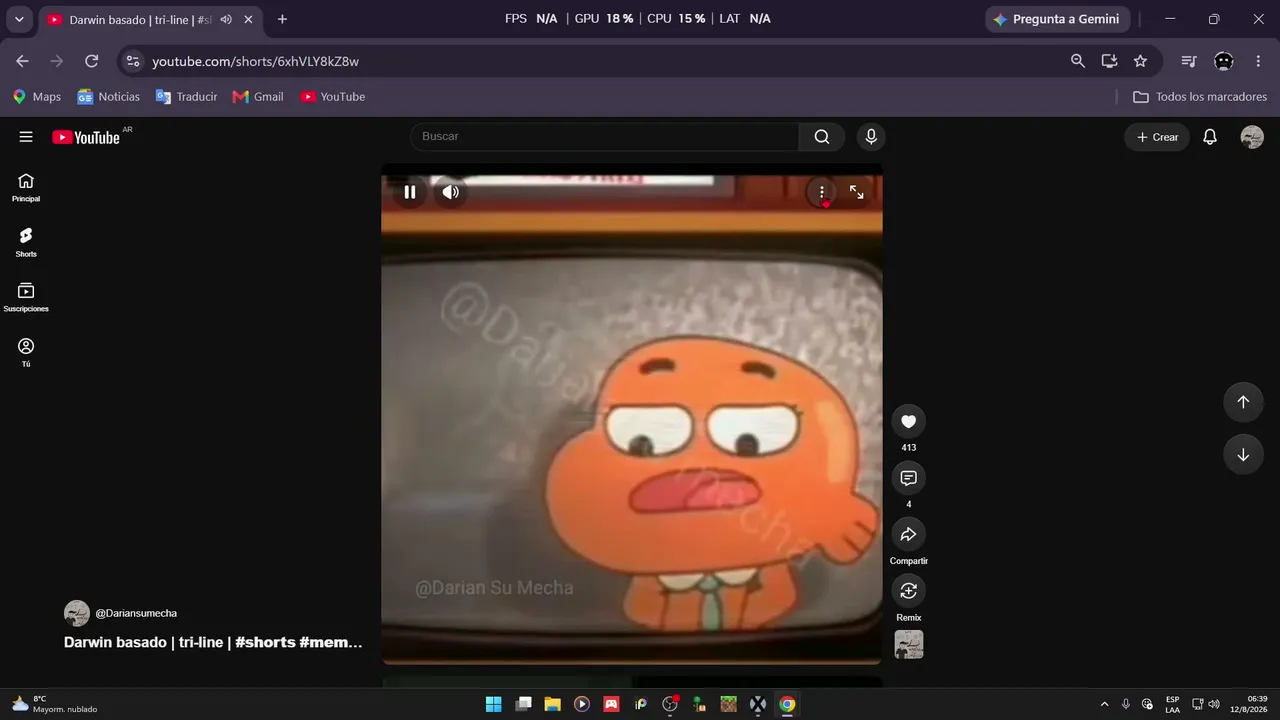The height and width of the screenshot is (720, 1280).
Task: Remix this Short
Action: point(908,591)
